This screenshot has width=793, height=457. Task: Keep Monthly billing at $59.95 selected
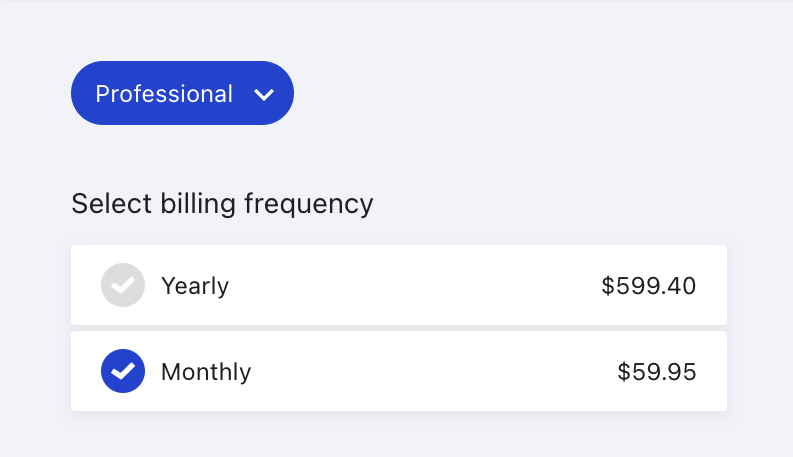[x=398, y=371]
